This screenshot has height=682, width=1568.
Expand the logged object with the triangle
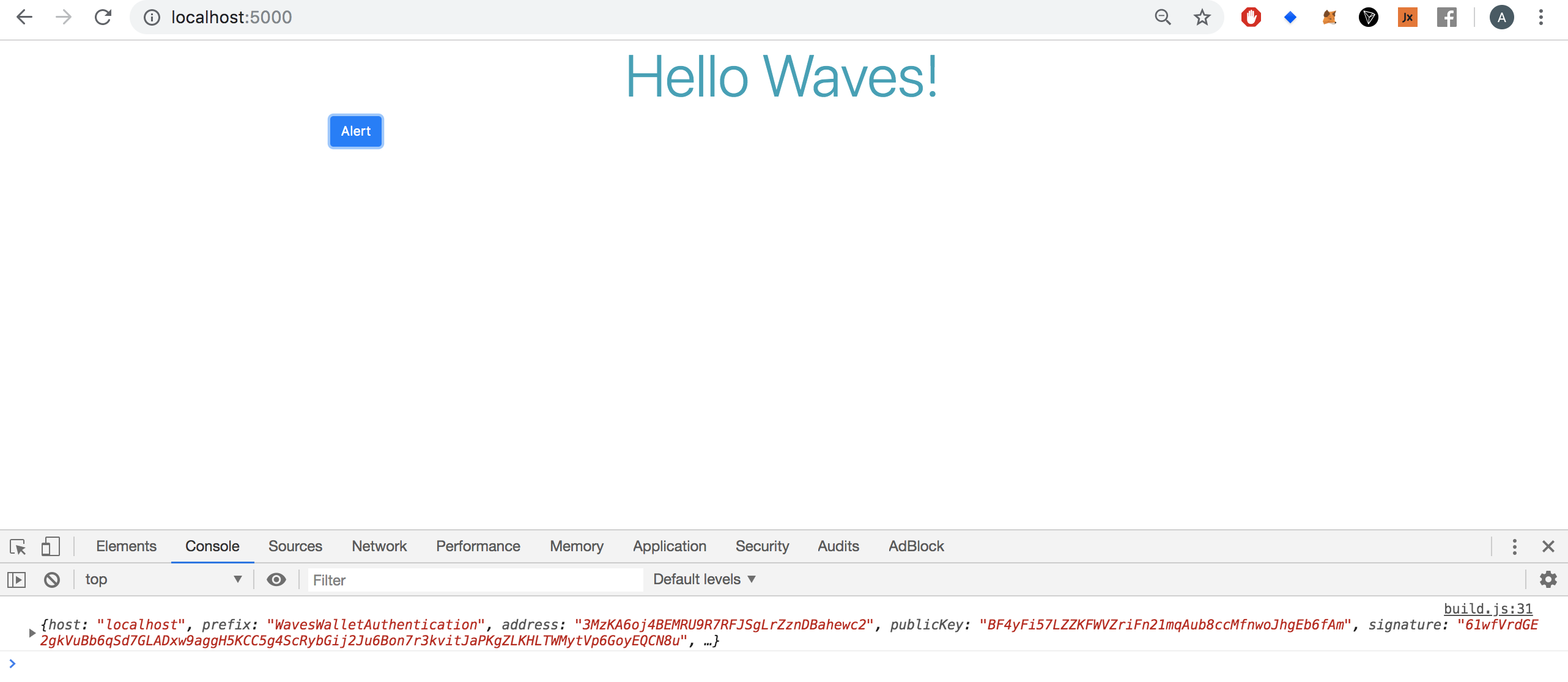click(x=32, y=633)
